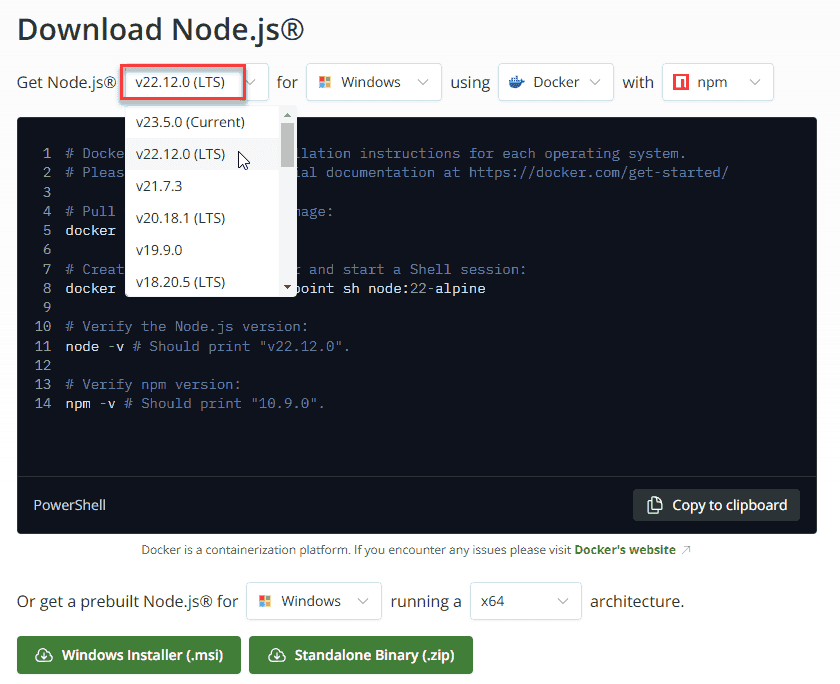The width and height of the screenshot is (840, 684).
Task: Click the download cloud icon on Standalone Binary button
Action: tap(276, 655)
